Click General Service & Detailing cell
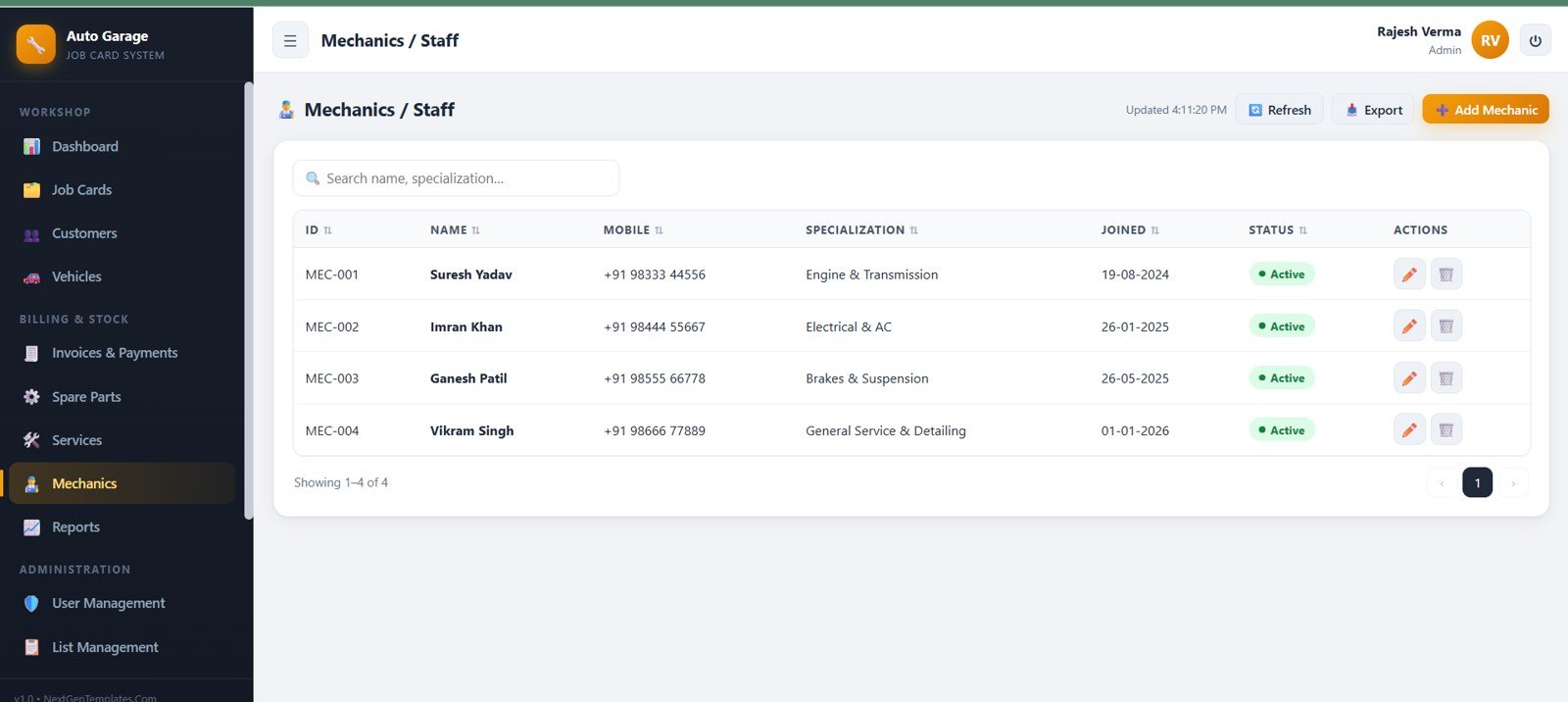 886,430
